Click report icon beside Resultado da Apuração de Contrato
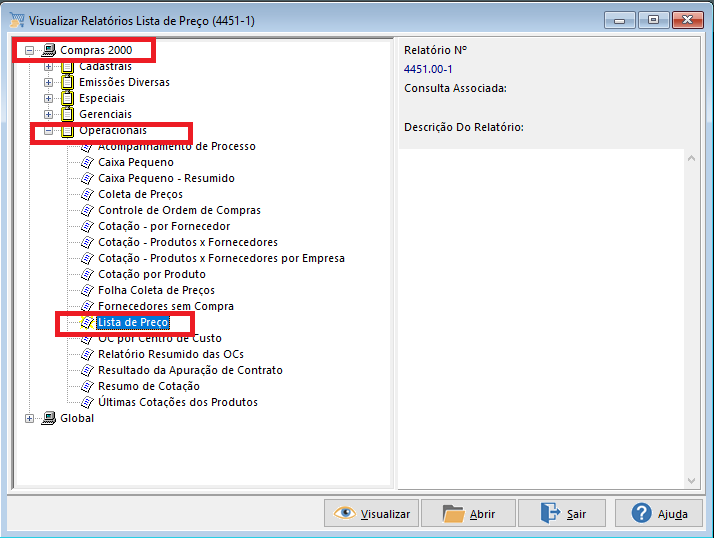 [87, 370]
